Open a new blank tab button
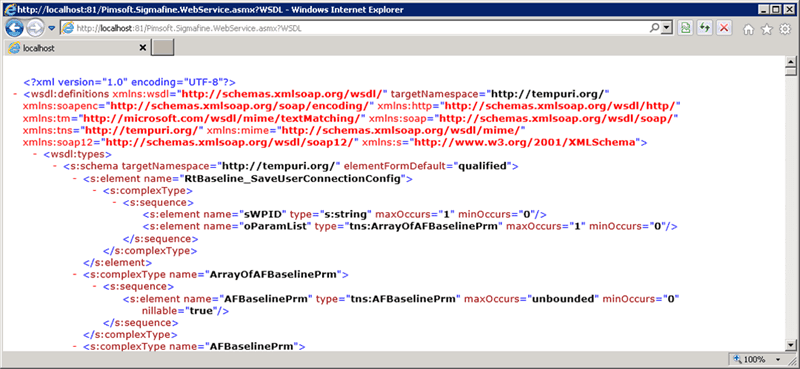This screenshot has width=800, height=369. coord(163,48)
